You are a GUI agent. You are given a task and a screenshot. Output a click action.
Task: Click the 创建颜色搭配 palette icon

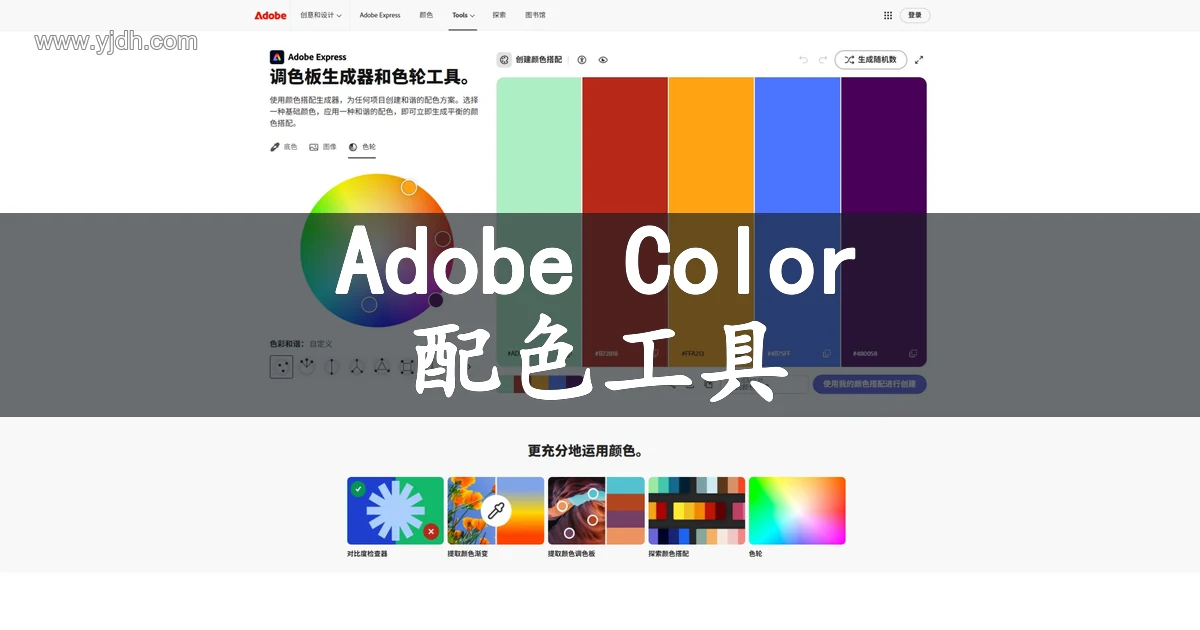tap(504, 60)
